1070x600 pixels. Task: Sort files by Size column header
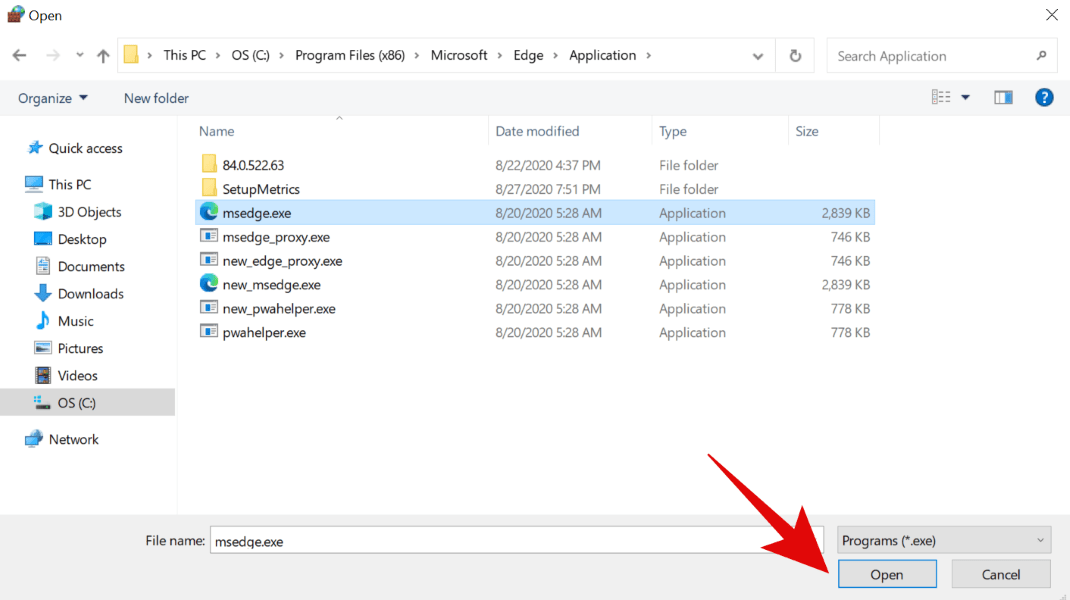coord(806,131)
